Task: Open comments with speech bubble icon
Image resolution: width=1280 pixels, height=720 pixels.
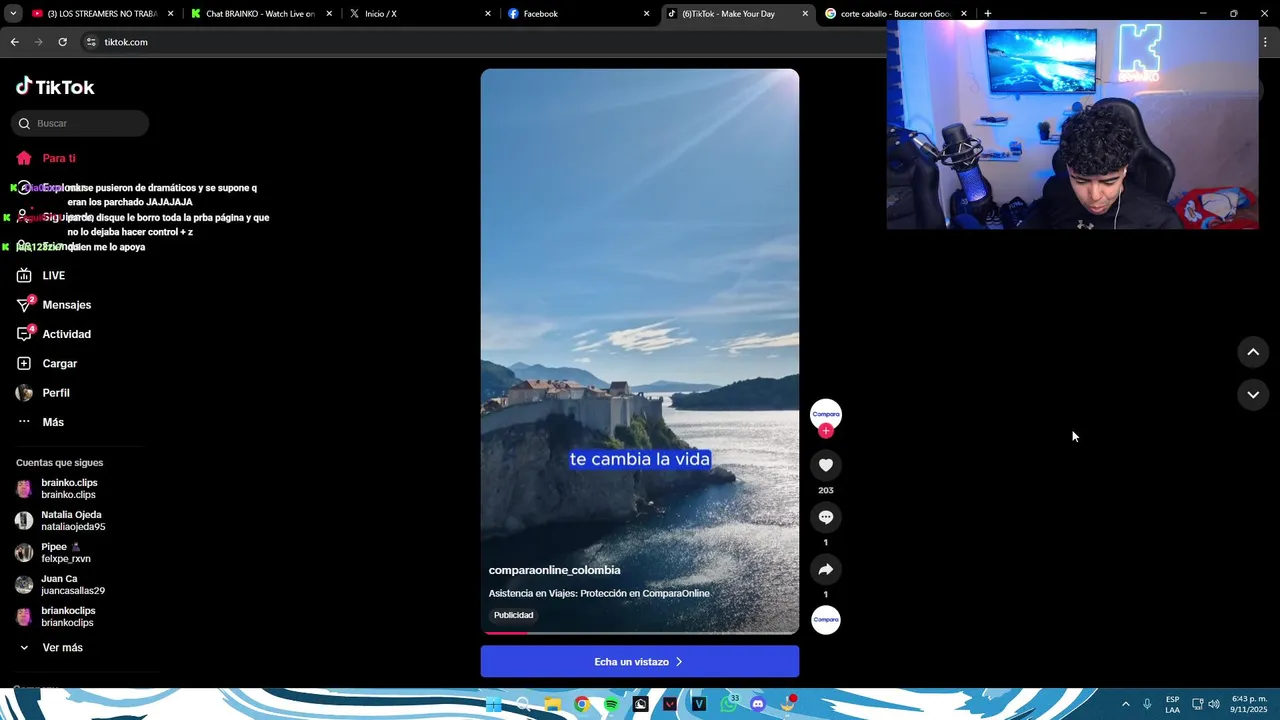Action: tap(826, 517)
